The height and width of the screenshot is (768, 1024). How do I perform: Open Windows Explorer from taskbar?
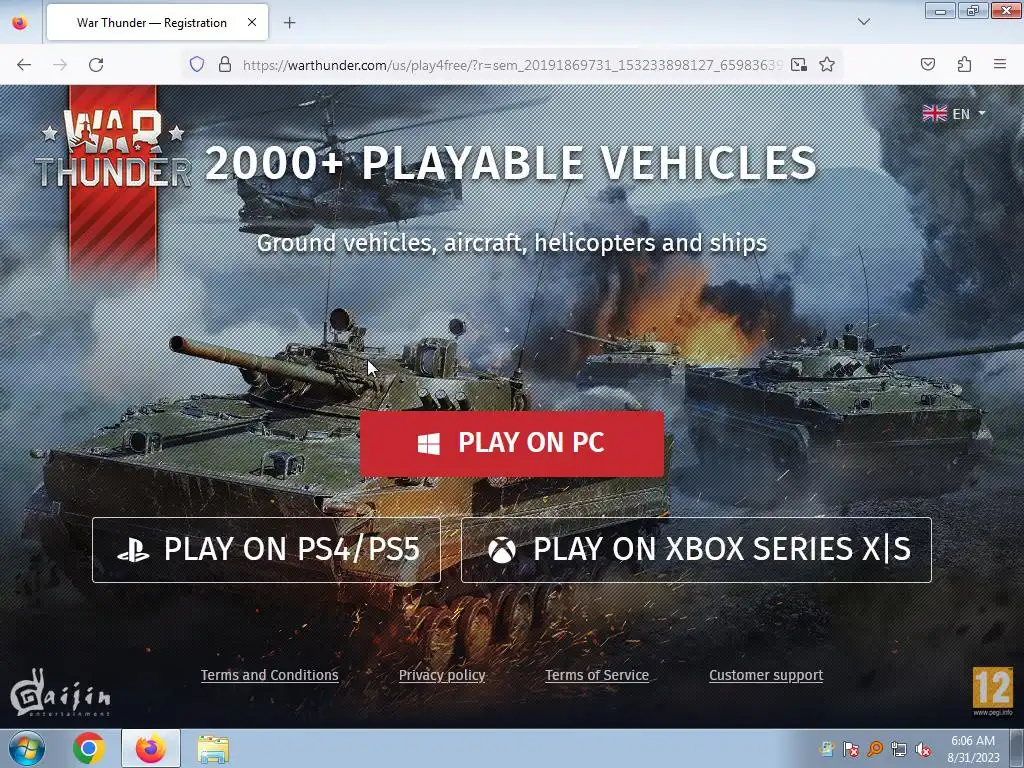[x=213, y=749]
